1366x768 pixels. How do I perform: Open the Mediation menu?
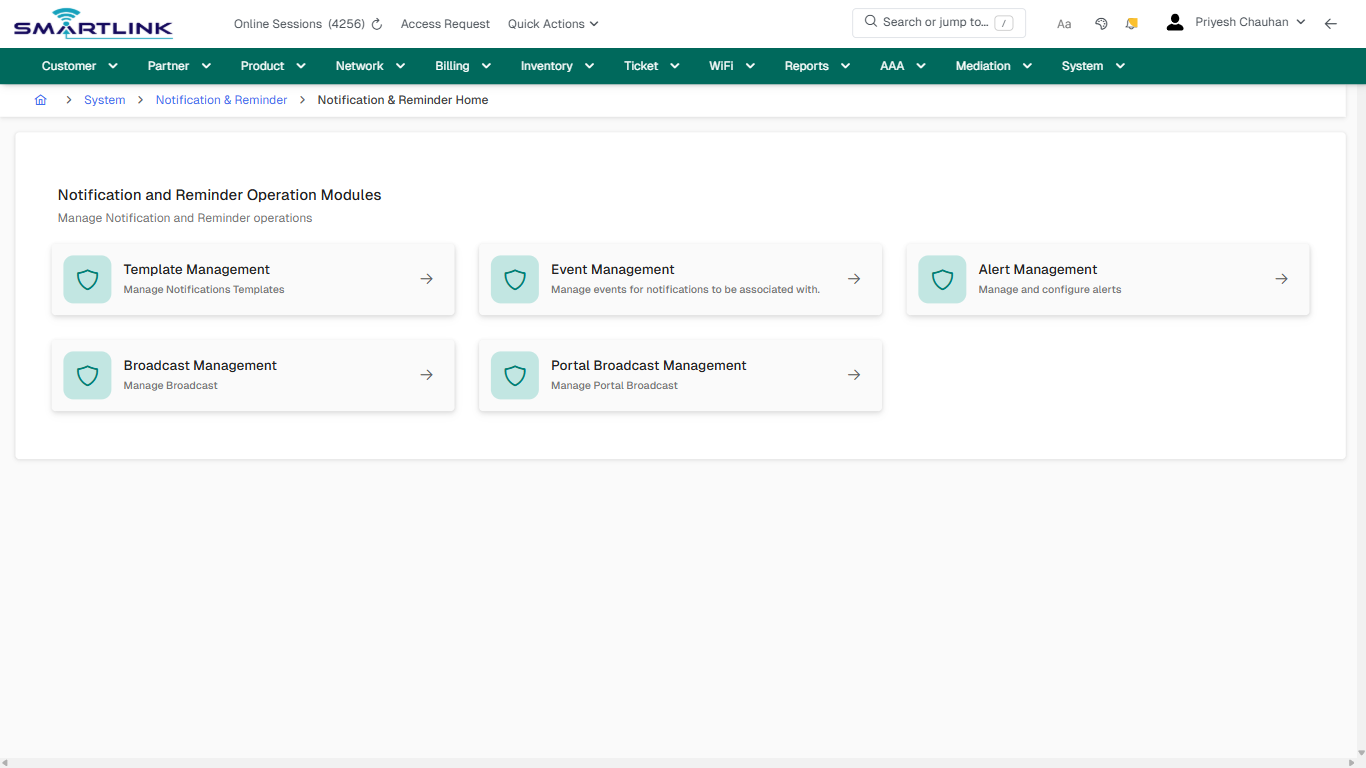(992, 65)
